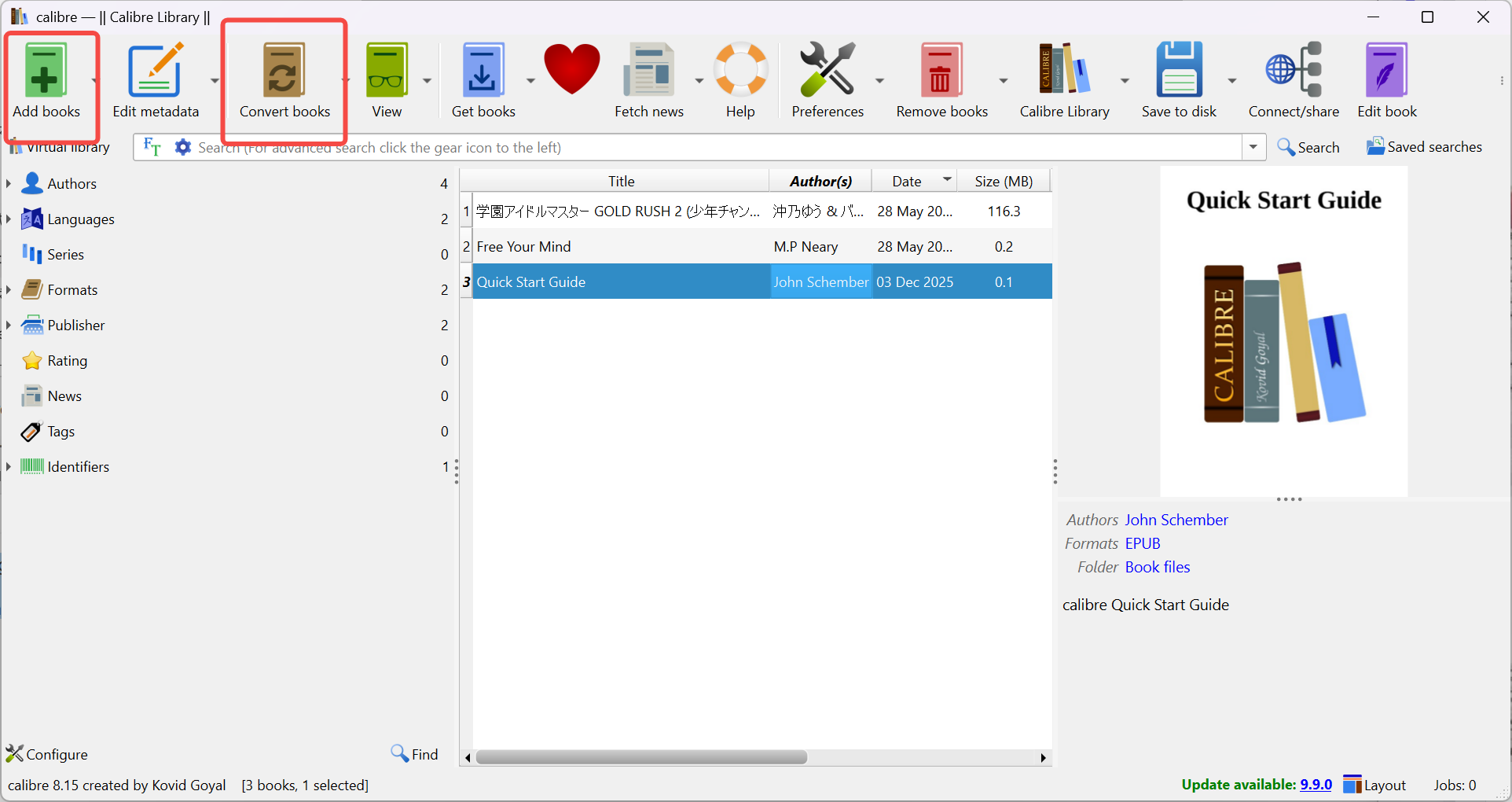1512x802 pixels.
Task: Expand the Languages category
Action: tap(9, 219)
